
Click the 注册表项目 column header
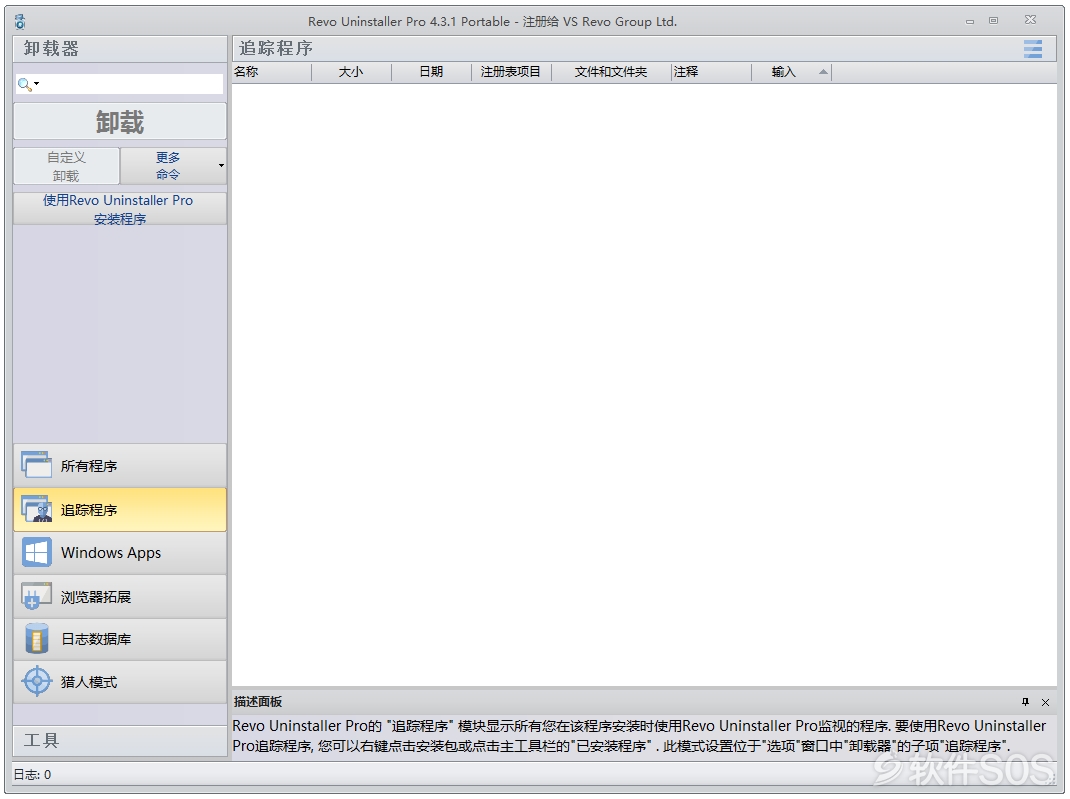511,72
